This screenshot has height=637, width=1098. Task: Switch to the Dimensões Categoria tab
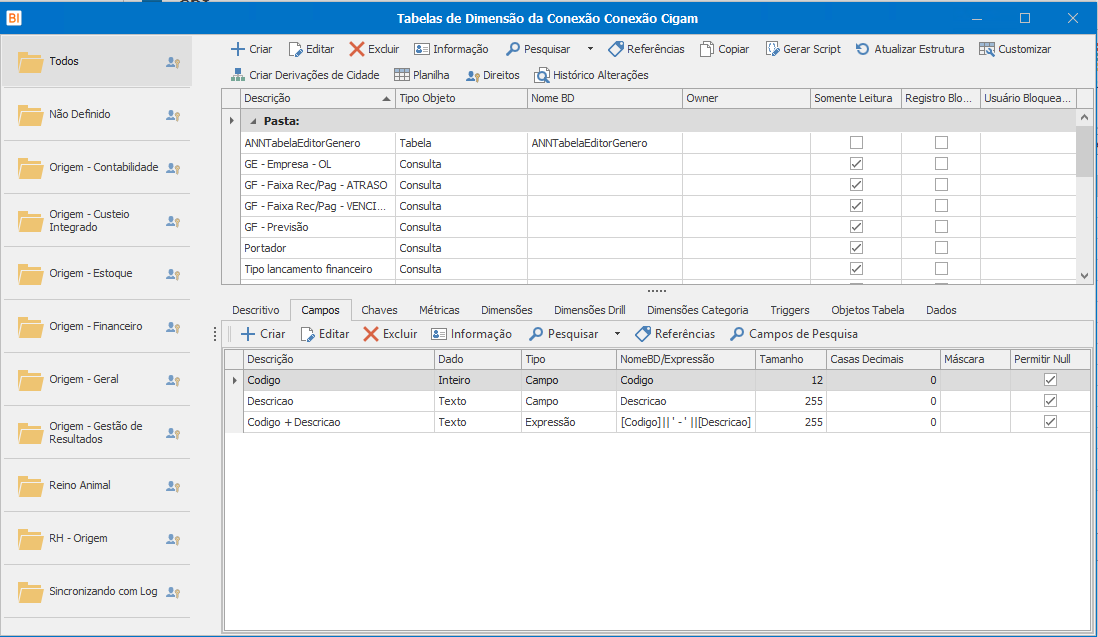[697, 310]
